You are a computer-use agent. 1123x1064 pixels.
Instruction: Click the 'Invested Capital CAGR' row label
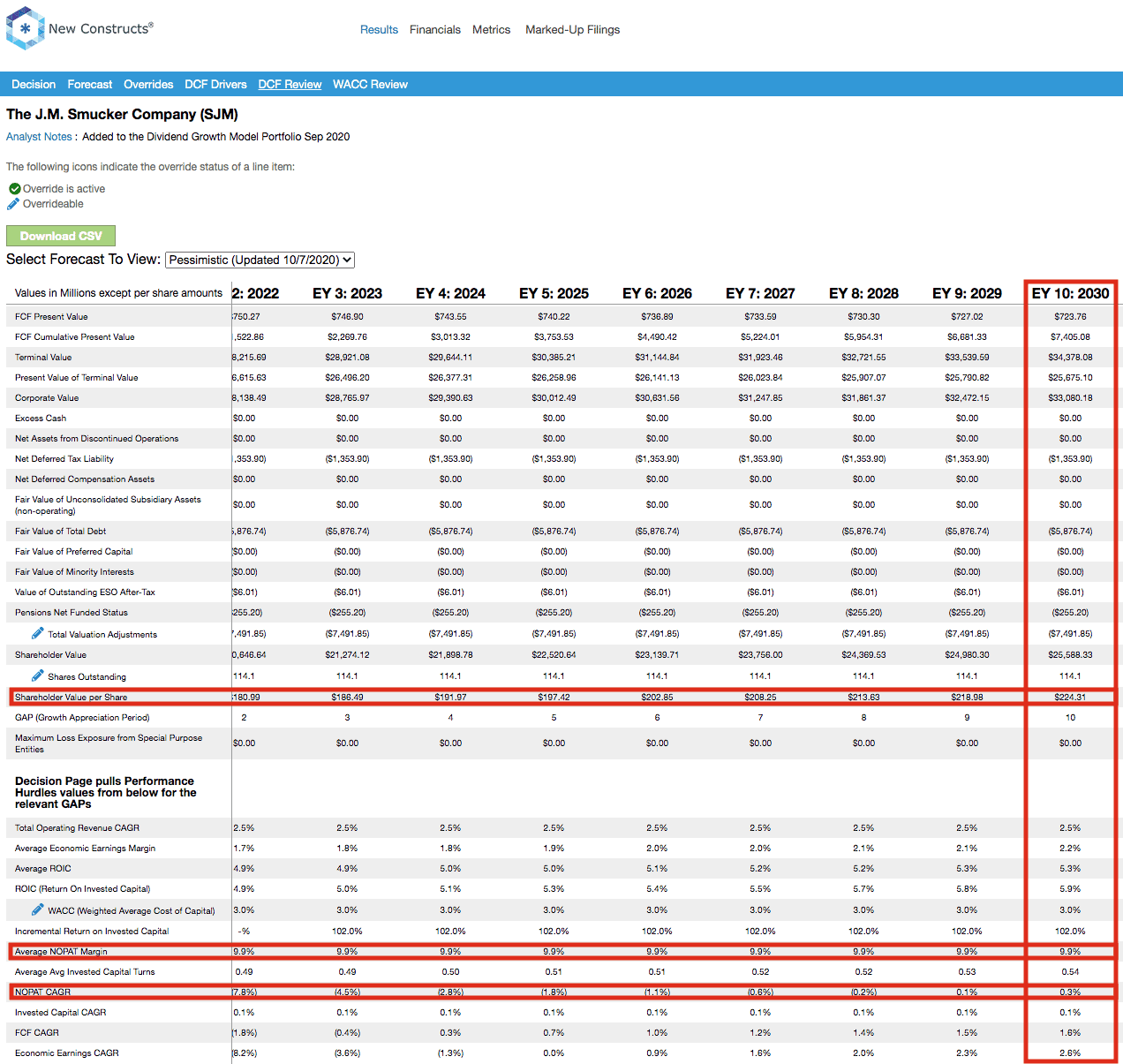click(60, 1013)
